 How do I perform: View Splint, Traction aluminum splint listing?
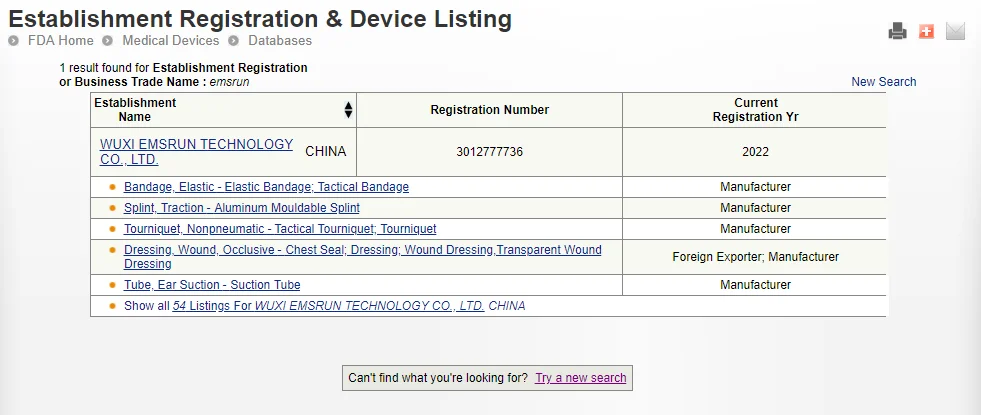[x=241, y=208]
